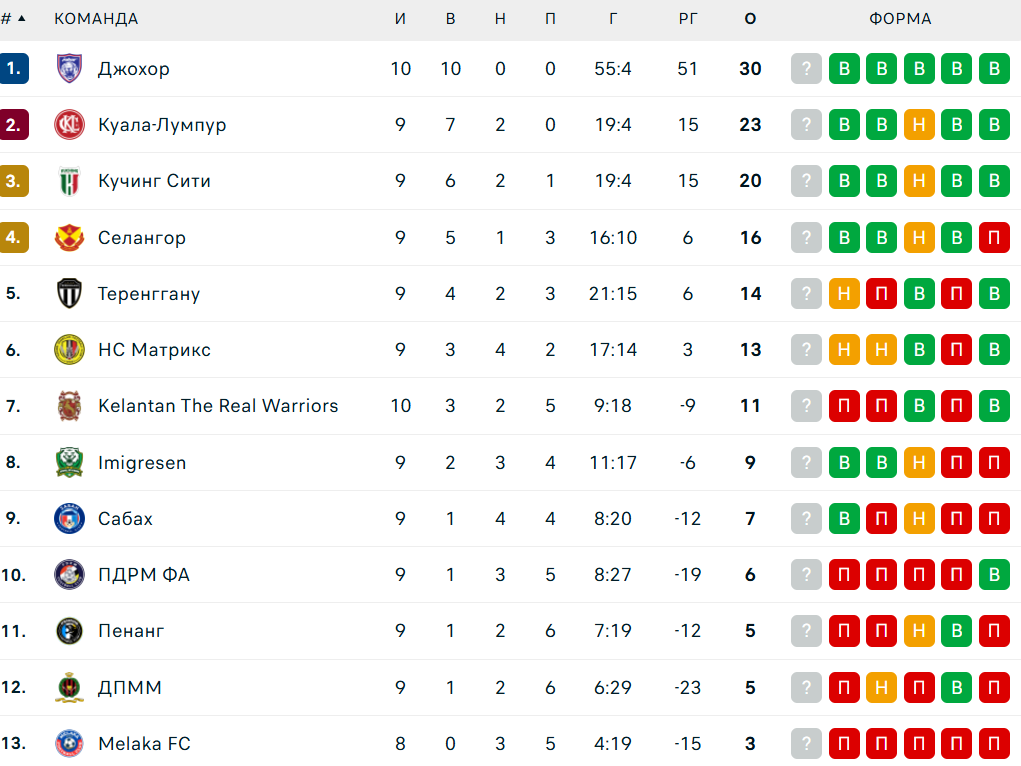The height and width of the screenshot is (766, 1021).
Task: Click the Kelantan The Real Warriors logo
Action: click(69, 406)
